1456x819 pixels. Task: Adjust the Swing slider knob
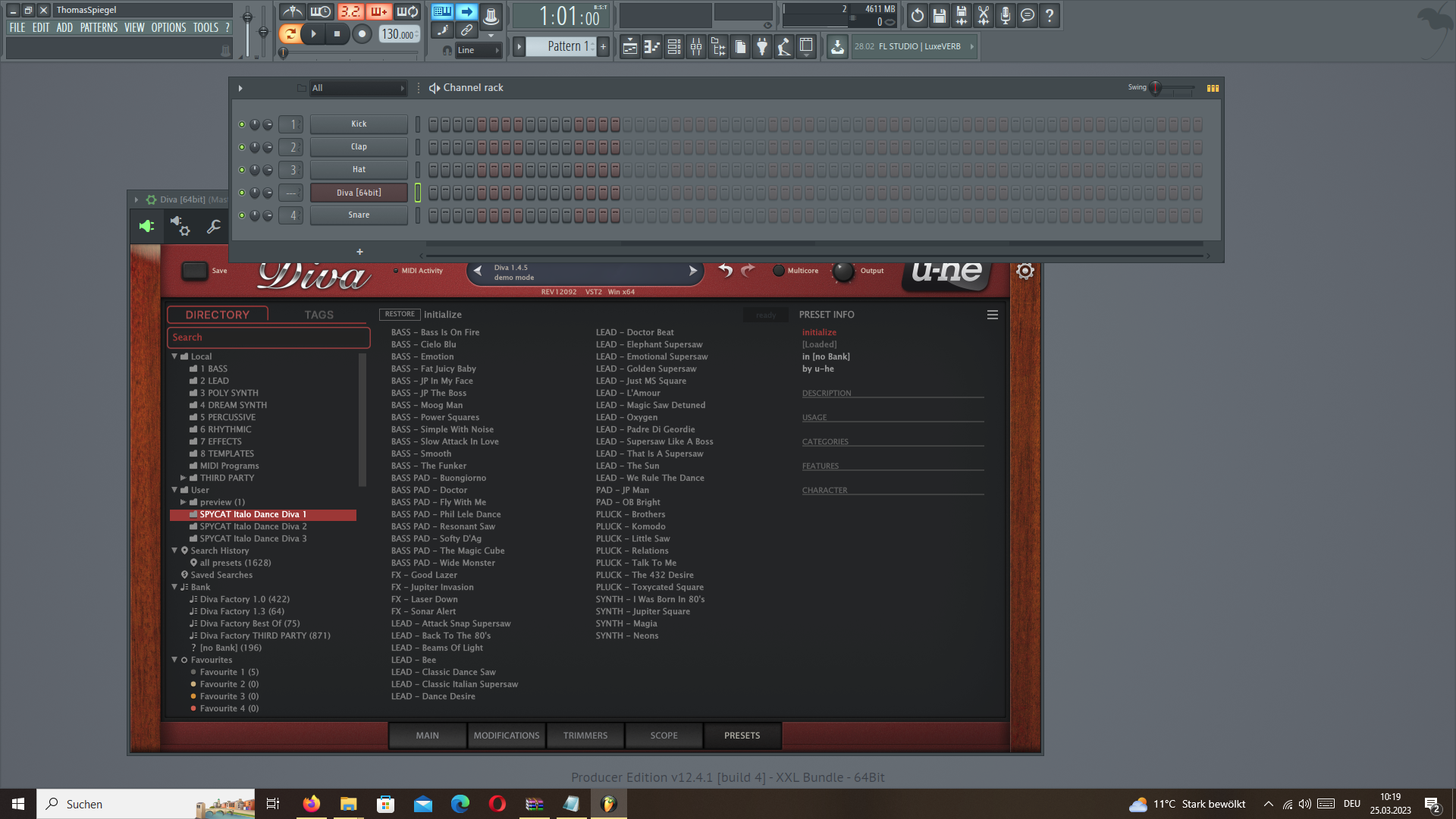[x=1156, y=88]
